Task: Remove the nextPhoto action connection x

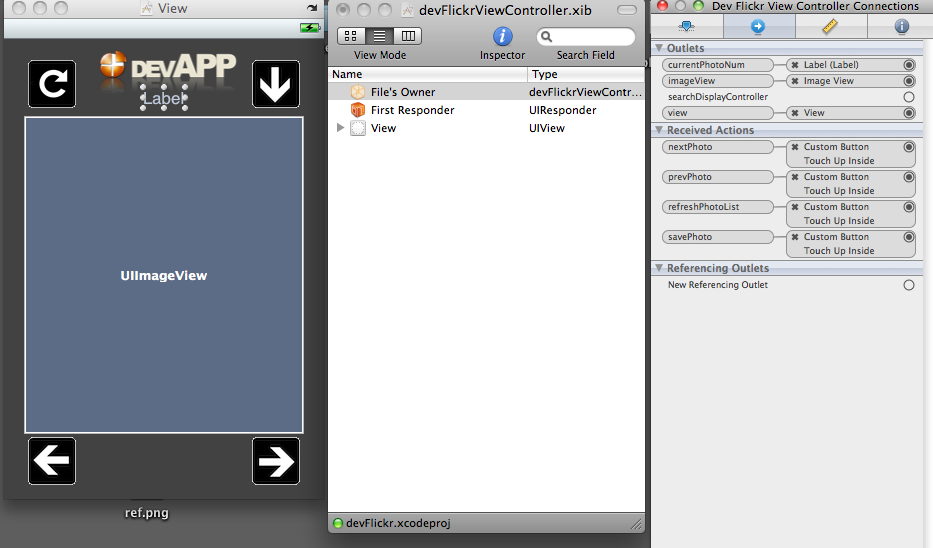Action: click(x=795, y=147)
